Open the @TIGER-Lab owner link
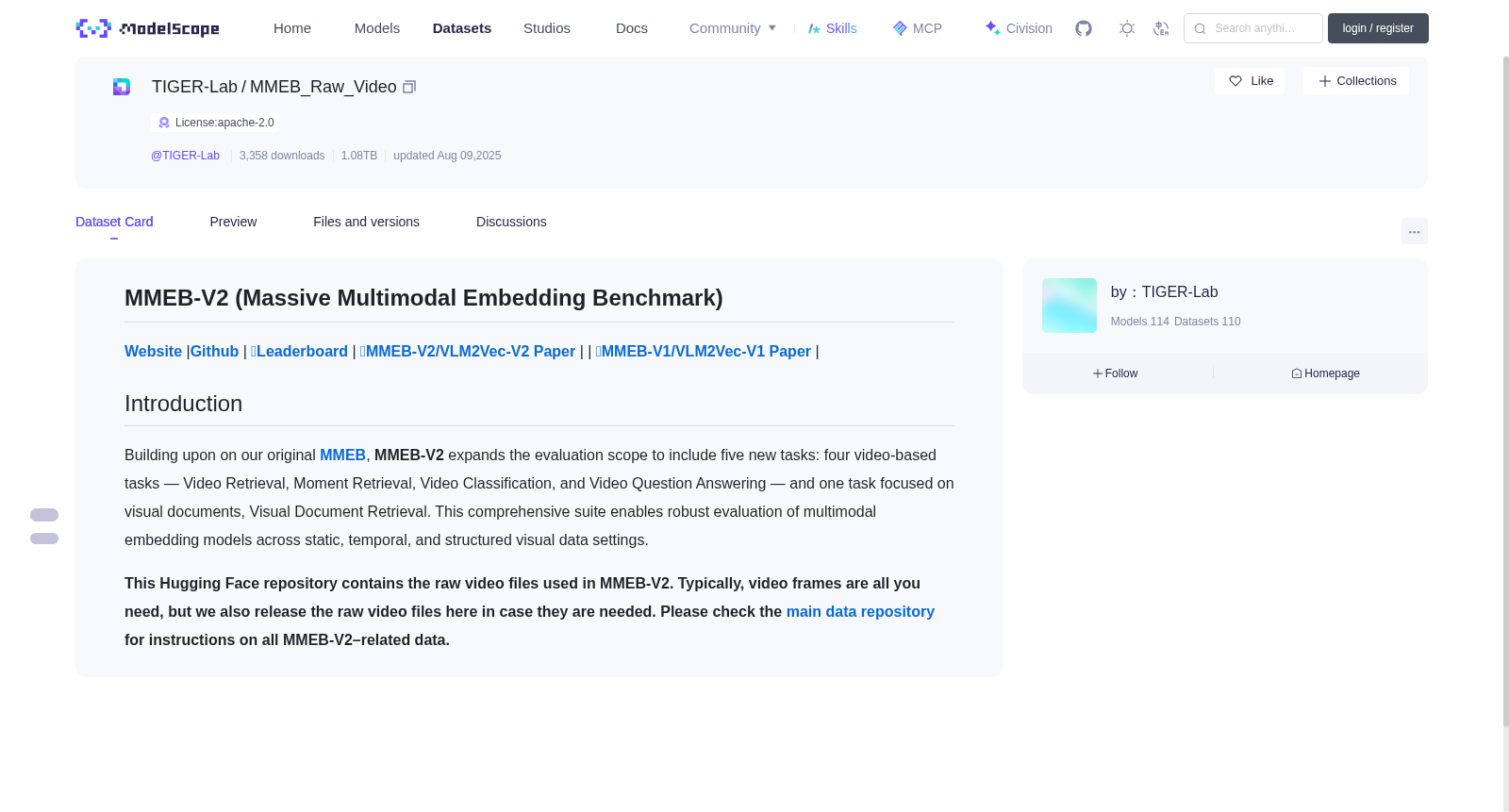Screen dimensions: 1509x812 point(185,156)
